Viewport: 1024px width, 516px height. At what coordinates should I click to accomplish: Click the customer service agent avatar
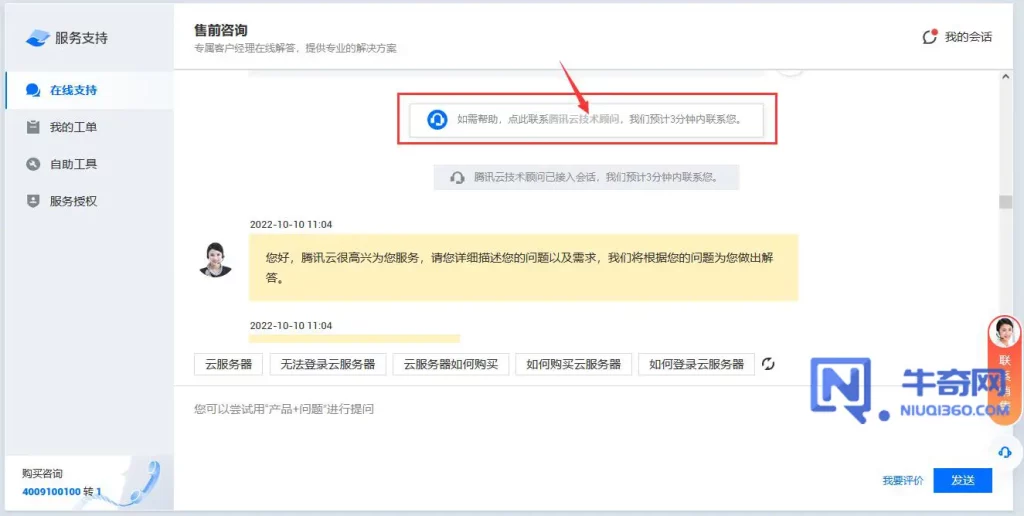pyautogui.click(x=216, y=259)
